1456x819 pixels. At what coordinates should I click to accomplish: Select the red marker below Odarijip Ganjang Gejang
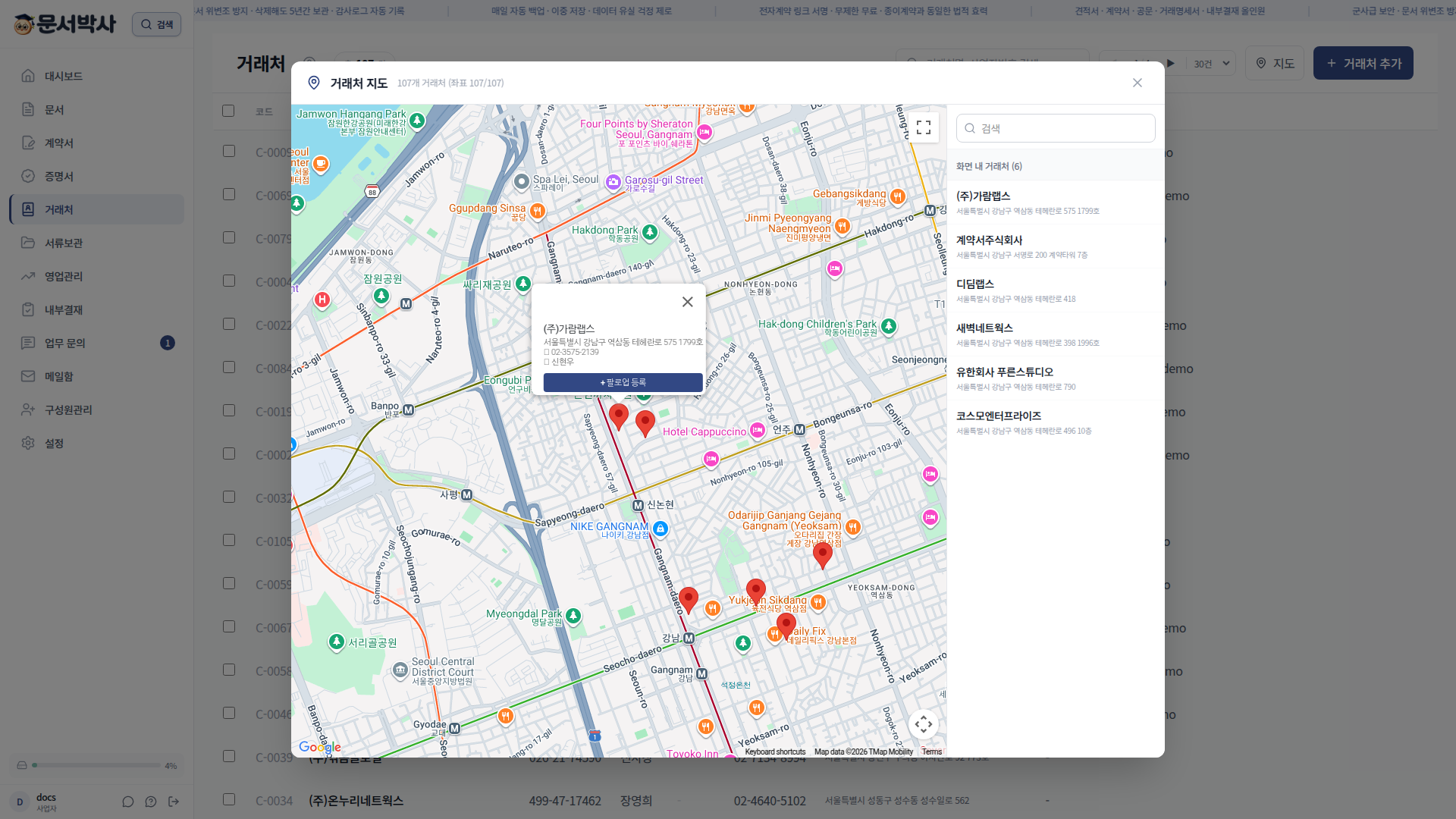823,555
